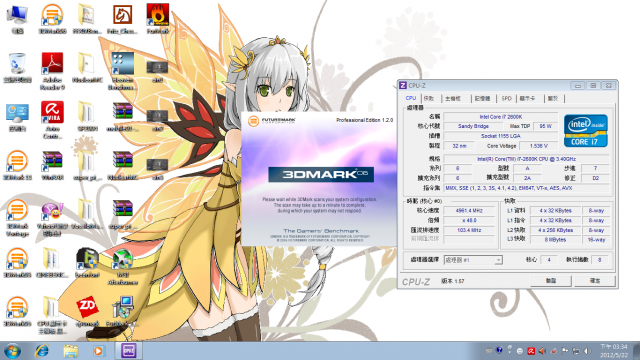The image size is (640, 360).
Task: Click the 3DMark06 splash screen logo
Action: 321,174
